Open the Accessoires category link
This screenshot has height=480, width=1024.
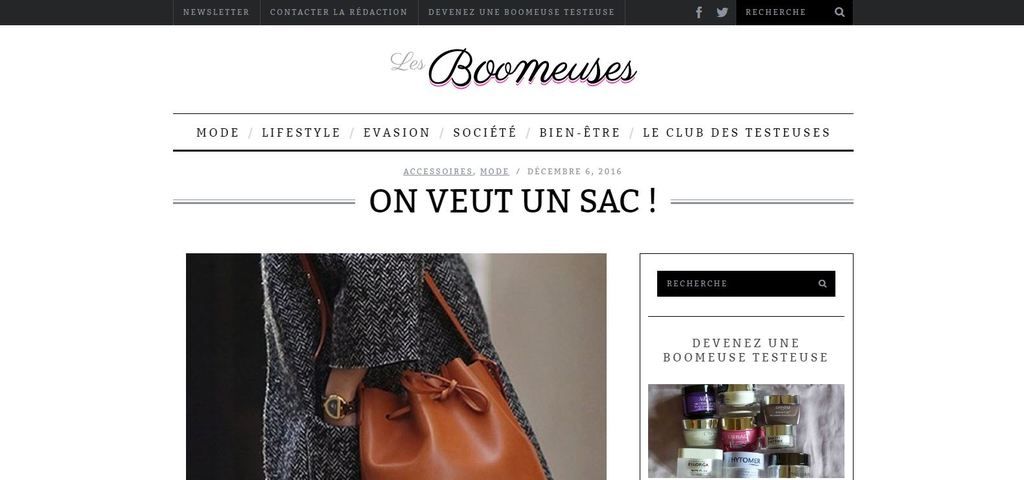[438, 172]
